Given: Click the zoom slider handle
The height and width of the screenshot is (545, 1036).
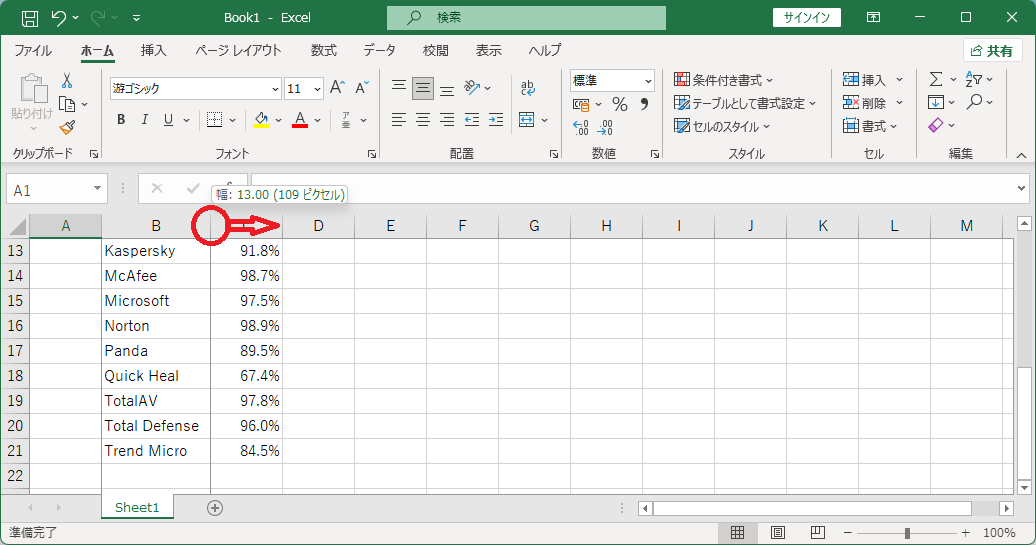Looking at the screenshot, I should [x=907, y=532].
